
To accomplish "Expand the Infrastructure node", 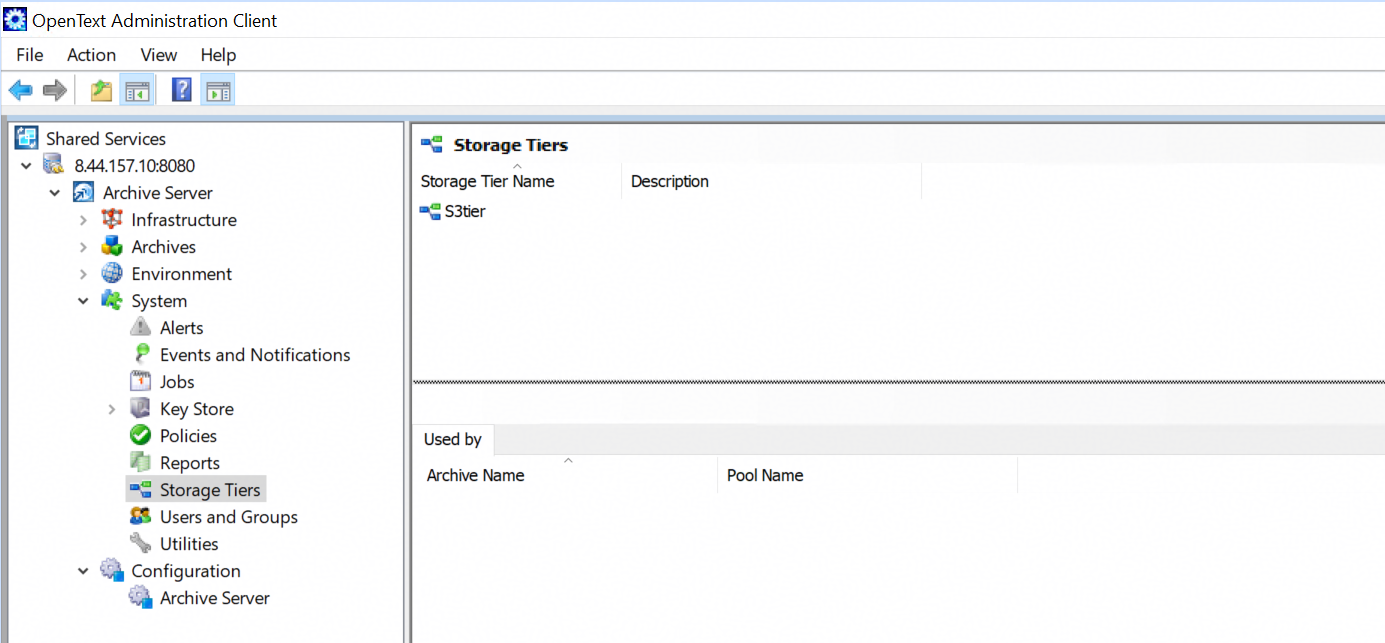I will pos(84,220).
